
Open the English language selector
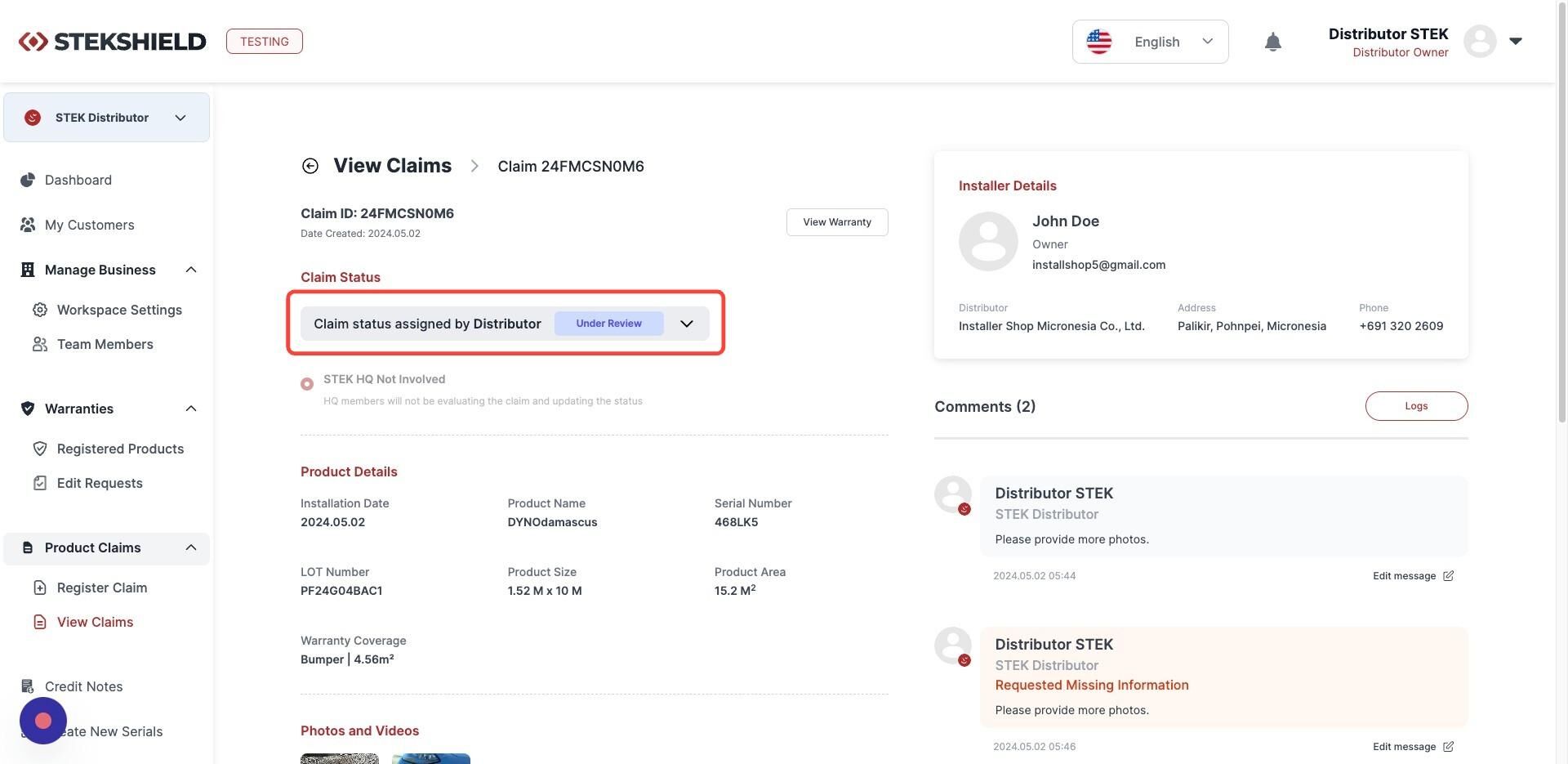tap(1150, 42)
